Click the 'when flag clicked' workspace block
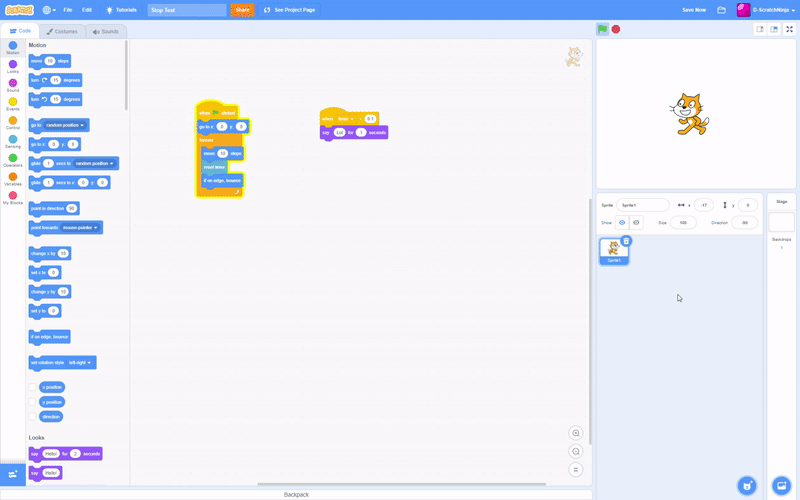Screen dimensions: 800x500 click(x=218, y=112)
